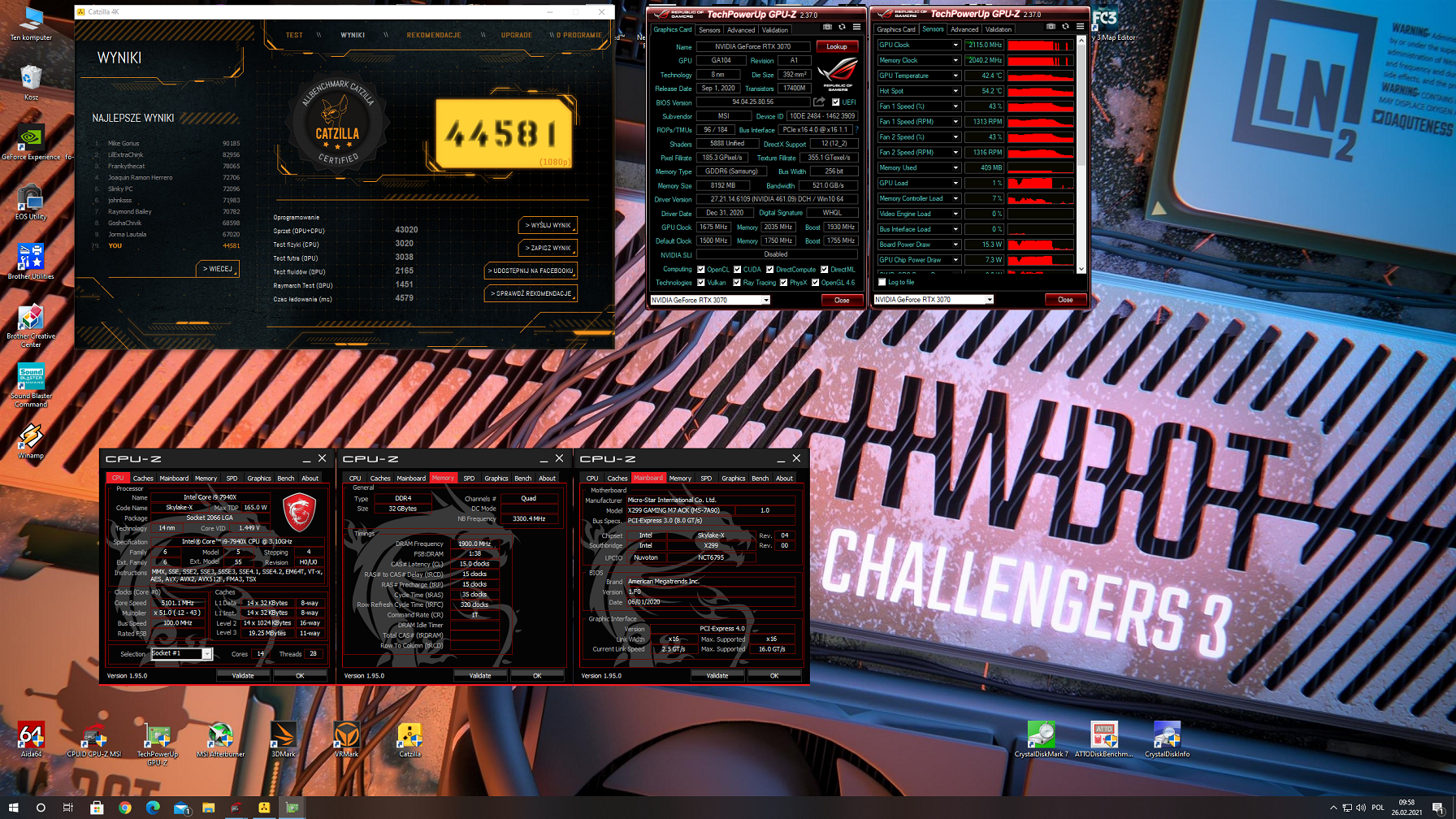Open Ten komputer desktop icon
The width and height of the screenshot is (1456, 819).
(31, 23)
